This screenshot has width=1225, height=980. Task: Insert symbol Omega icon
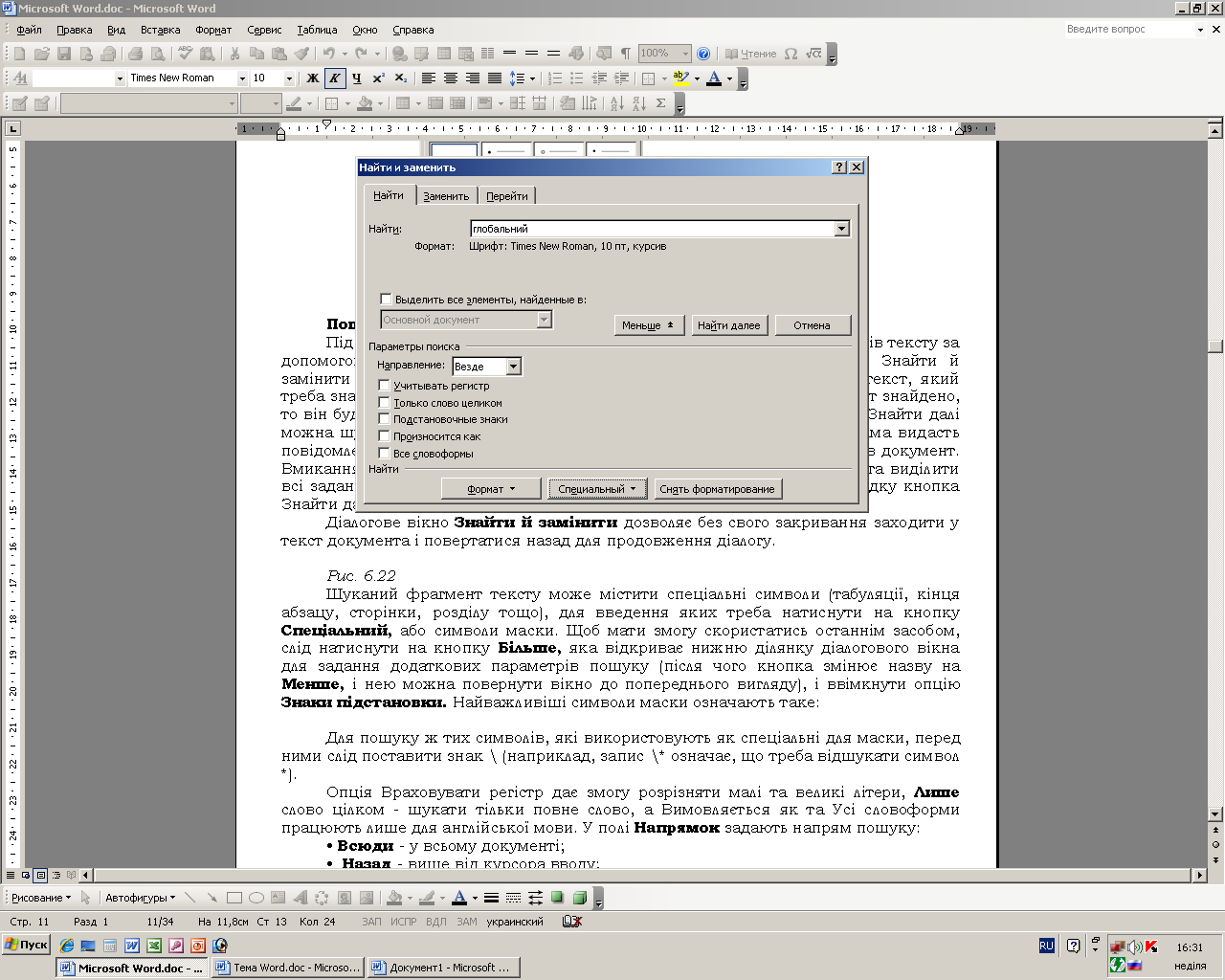[x=791, y=54]
